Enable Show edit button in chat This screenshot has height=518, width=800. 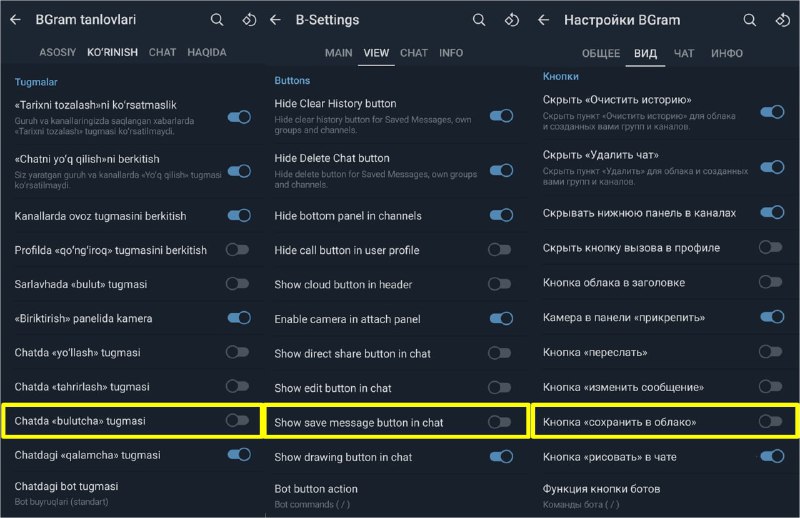(499, 387)
